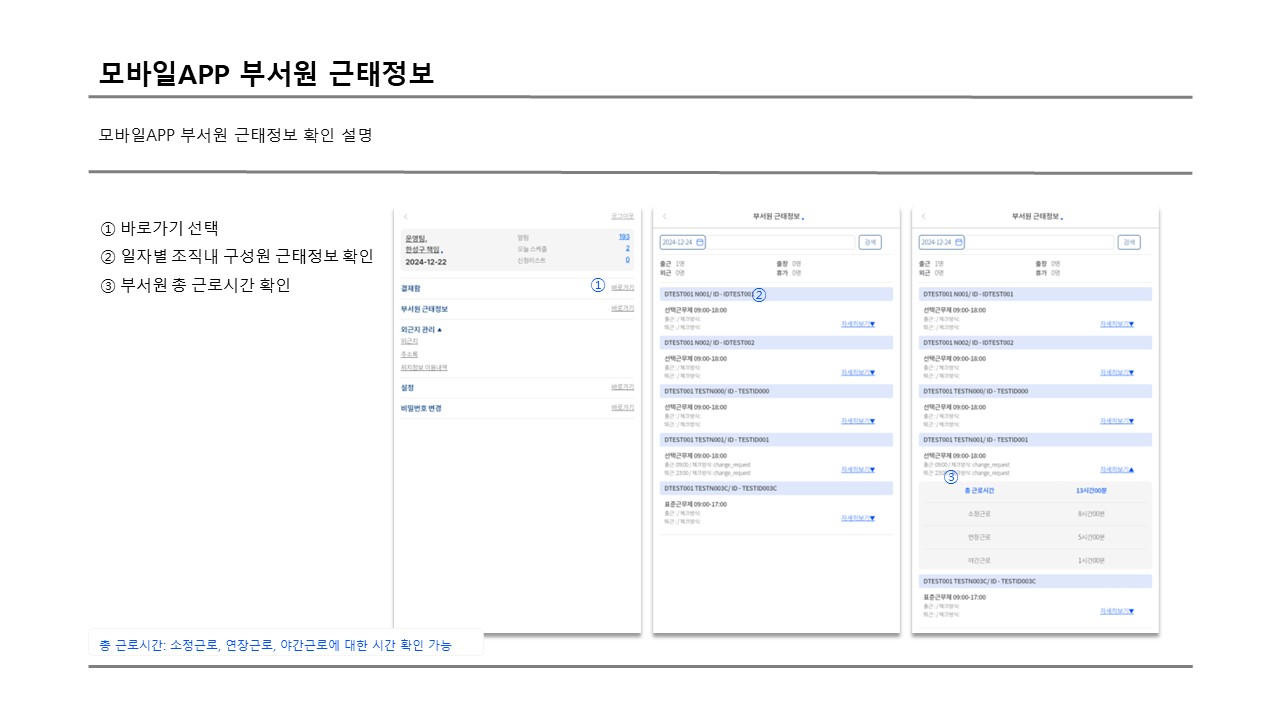This screenshot has height=720, width=1280.
Task: Collapse the 외근지 관리 section arrow
Action: (x=439, y=329)
